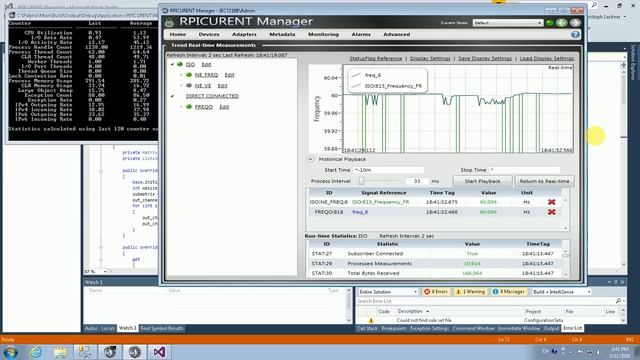Click the green status dot beside NE_FREQ
640x360 pixels.
click(x=189, y=75)
